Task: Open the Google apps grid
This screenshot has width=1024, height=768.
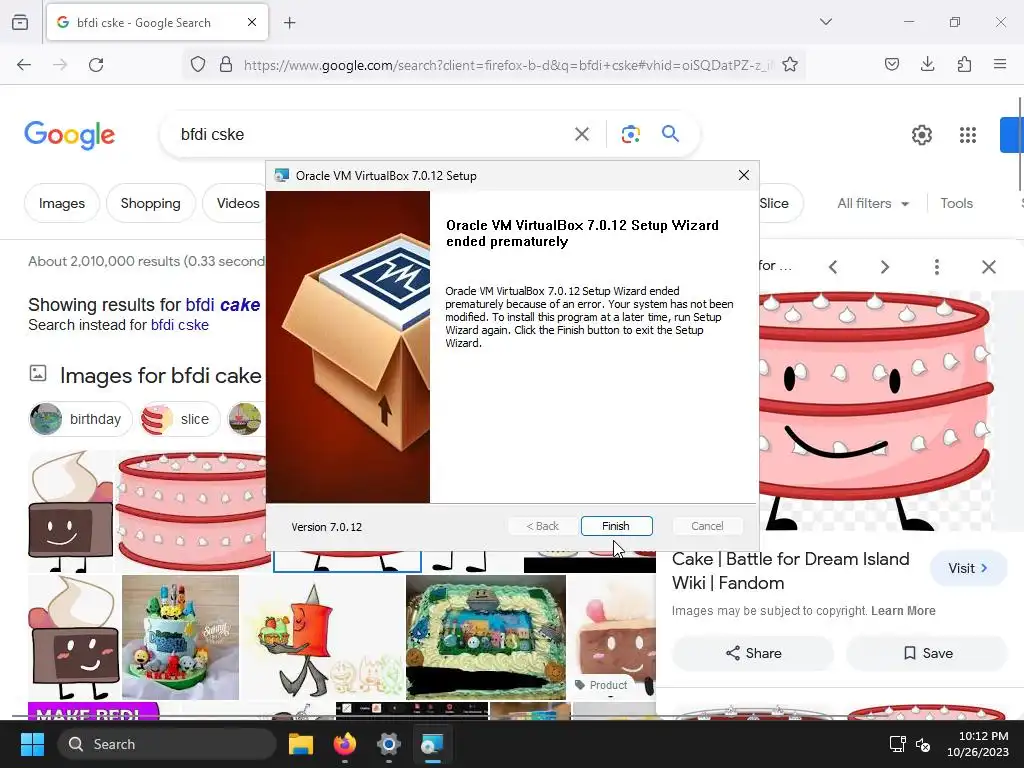Action: pos(968,135)
